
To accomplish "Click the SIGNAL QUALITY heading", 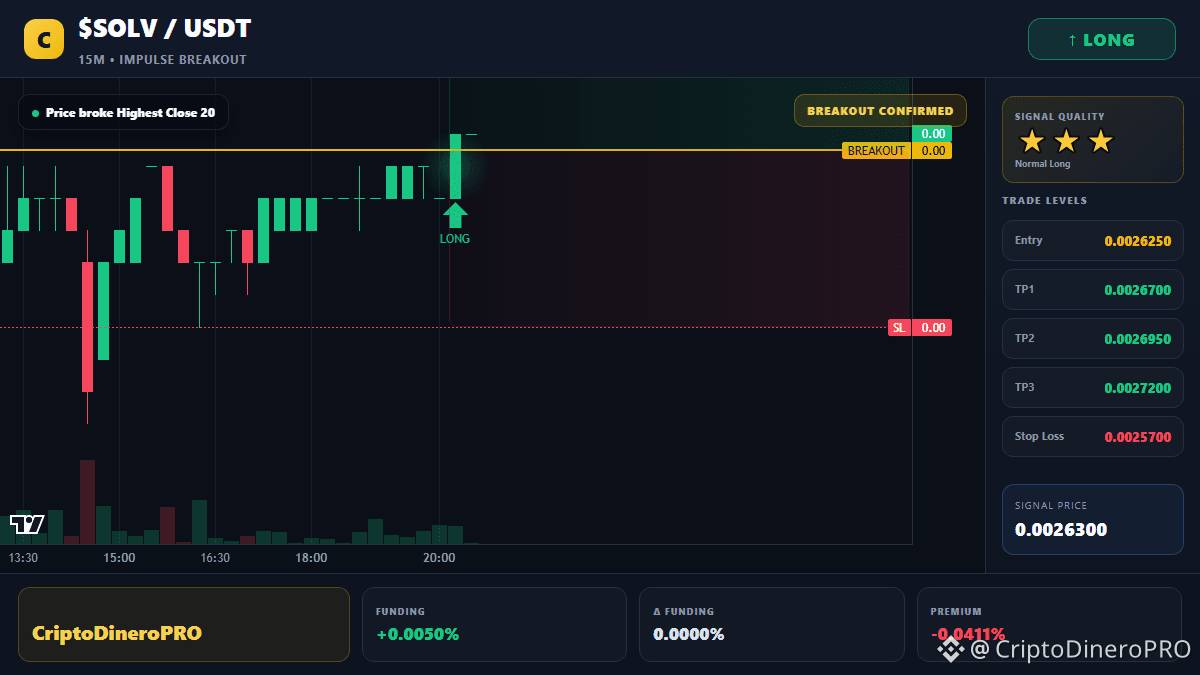I will tap(1059, 117).
